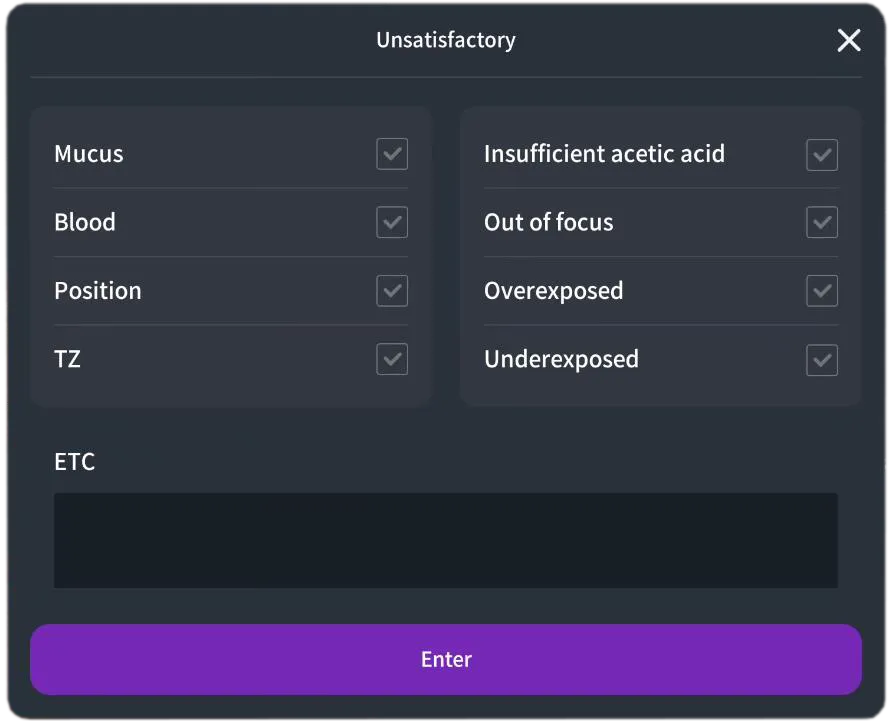Select the Insufficient acetic acid label
Image resolution: width=893 pixels, height=721 pixels.
[x=604, y=154]
